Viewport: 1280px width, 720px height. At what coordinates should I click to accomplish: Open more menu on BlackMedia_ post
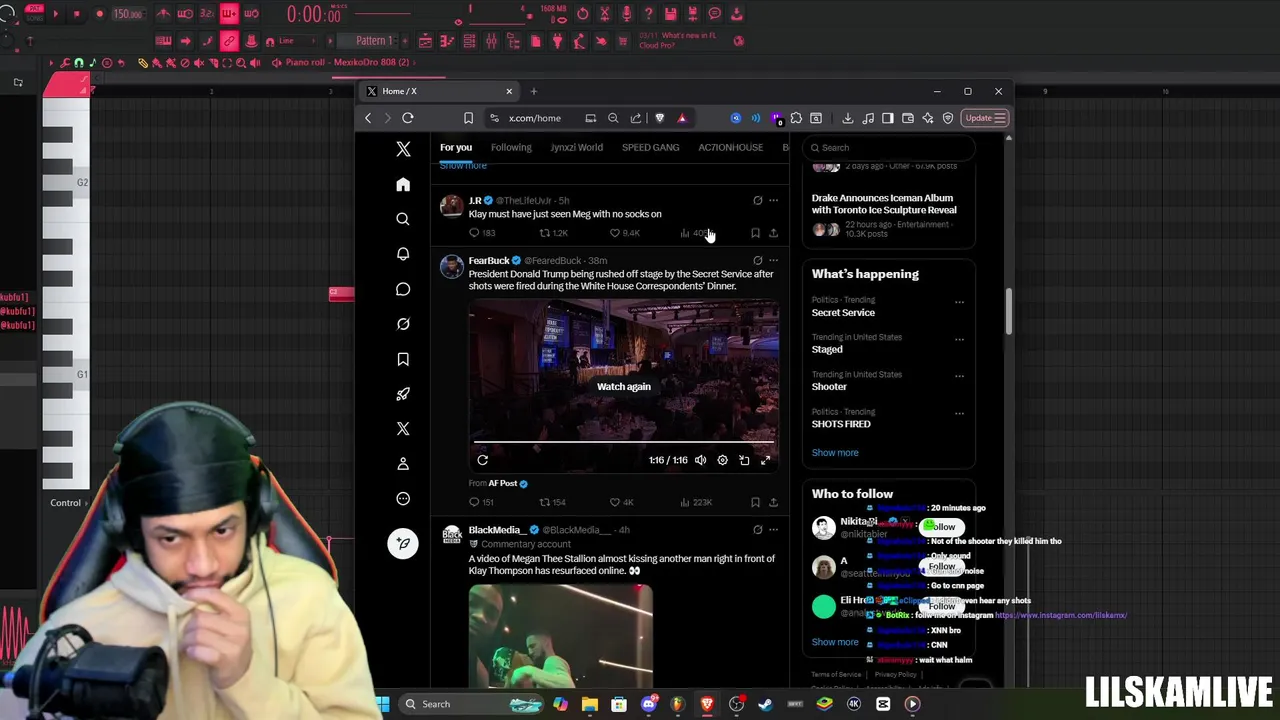point(773,529)
